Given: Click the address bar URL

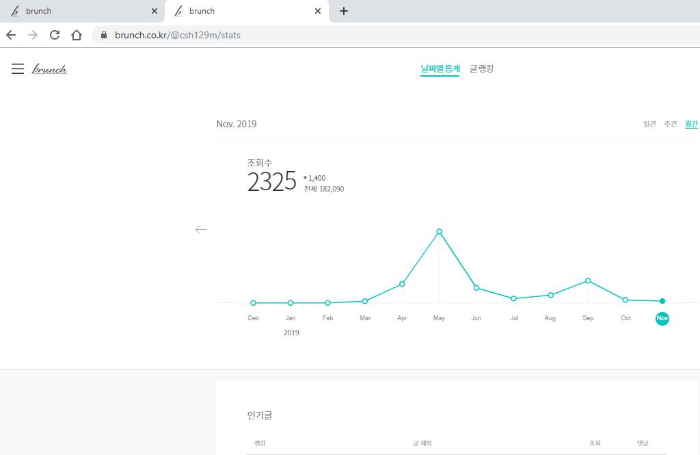Looking at the screenshot, I should 178,35.
